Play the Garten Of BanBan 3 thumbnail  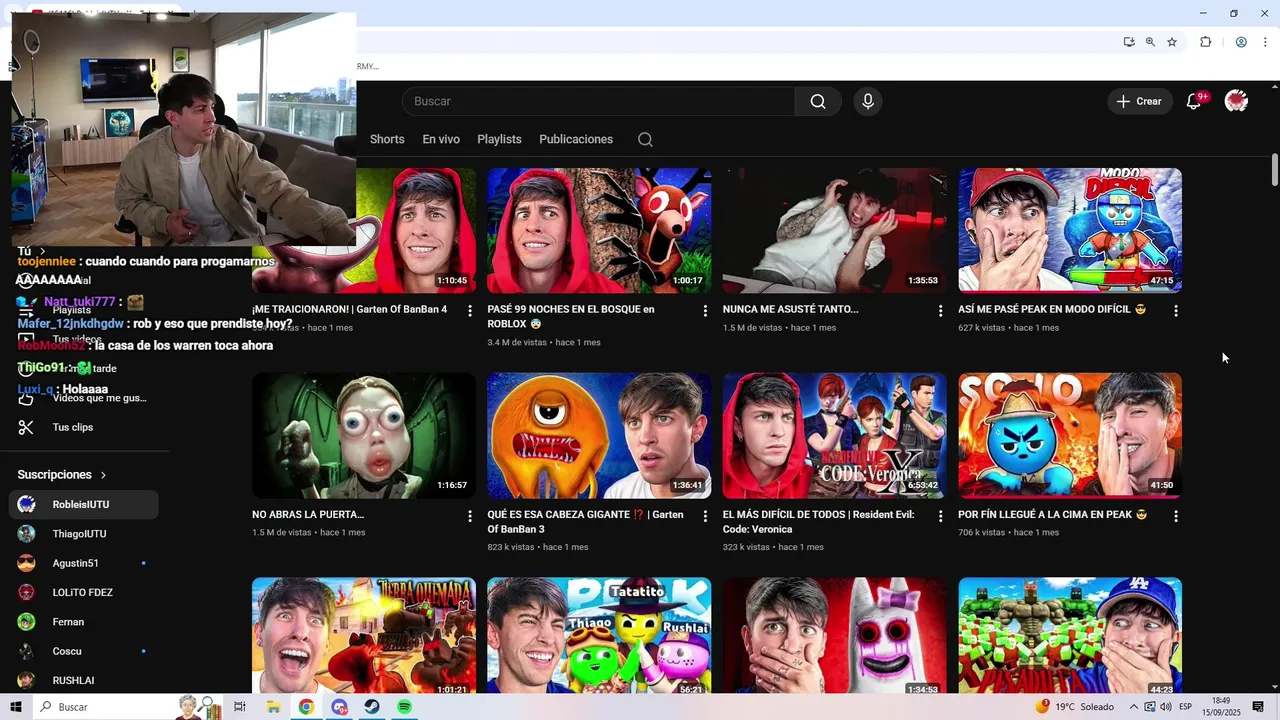[x=599, y=435]
